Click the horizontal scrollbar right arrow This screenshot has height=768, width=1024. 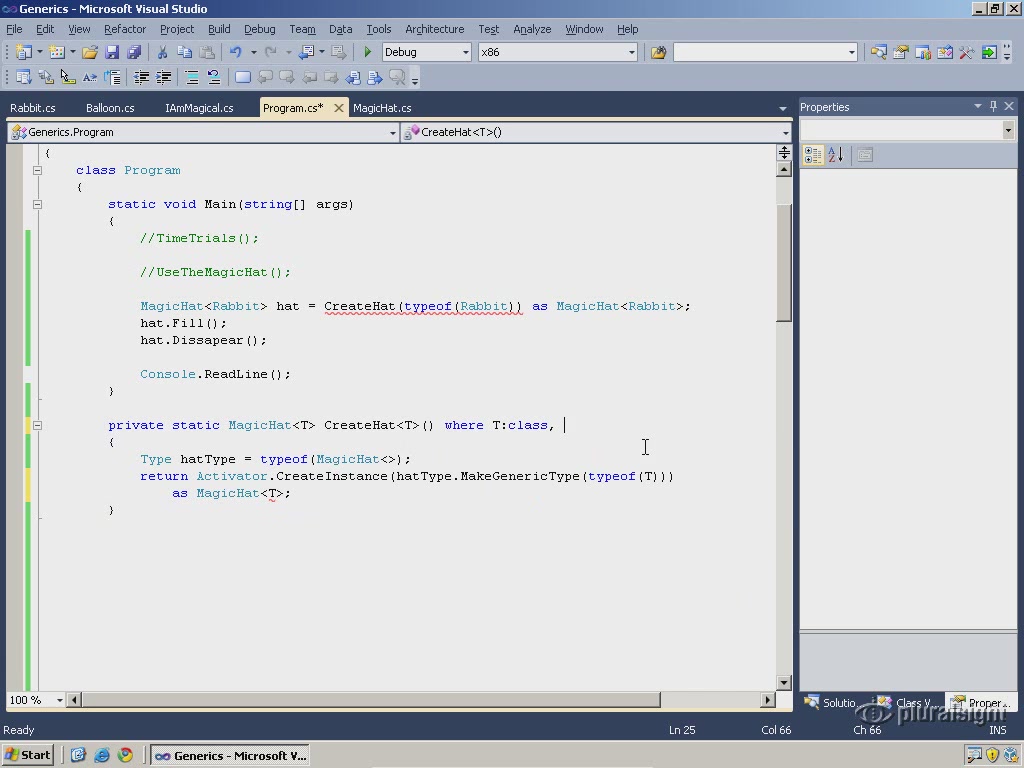(767, 700)
